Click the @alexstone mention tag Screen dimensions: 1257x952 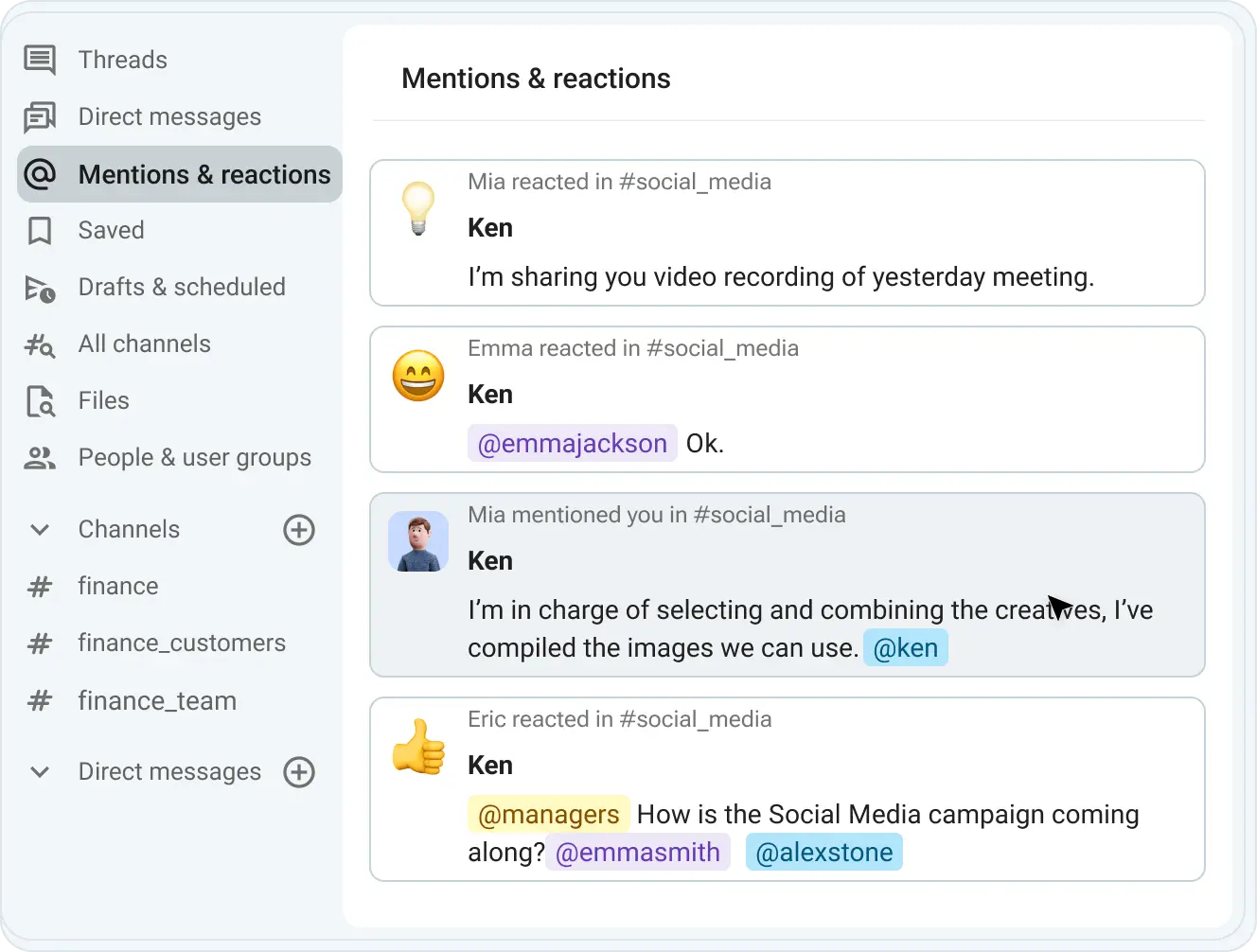824,852
